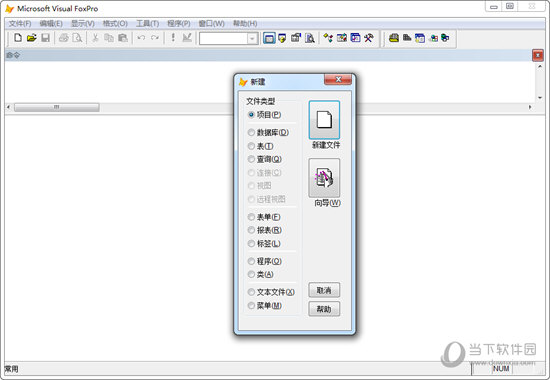Viewport: 550px width, 380px height.
Task: Click the yellow printer-like icon in second toolbar
Action: (394, 38)
